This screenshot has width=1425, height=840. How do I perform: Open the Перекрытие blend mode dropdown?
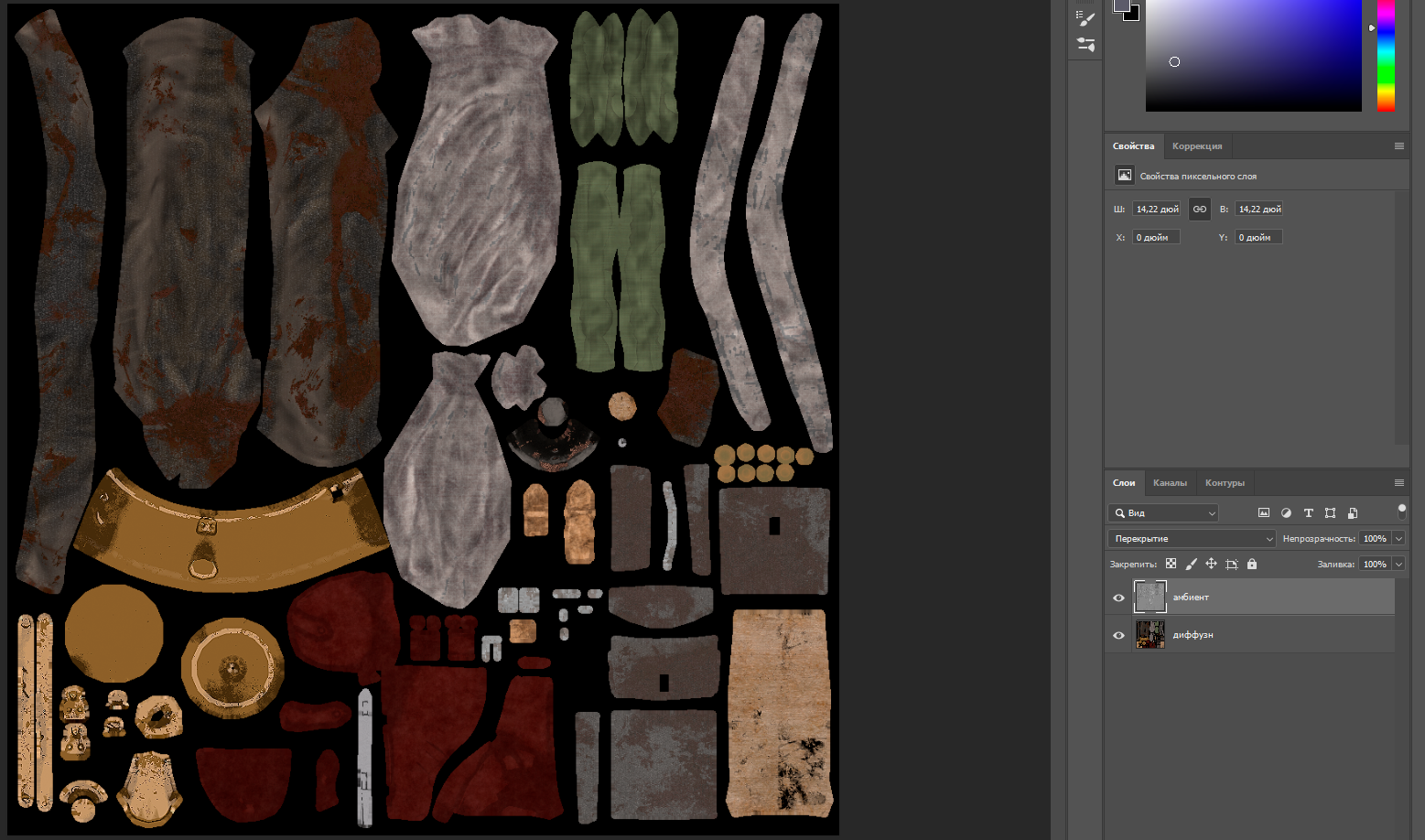point(1192,539)
